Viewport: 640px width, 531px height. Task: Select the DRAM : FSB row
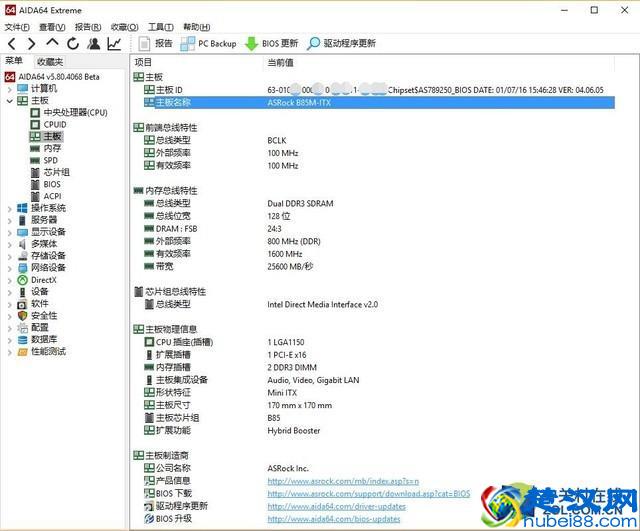tap(379, 229)
